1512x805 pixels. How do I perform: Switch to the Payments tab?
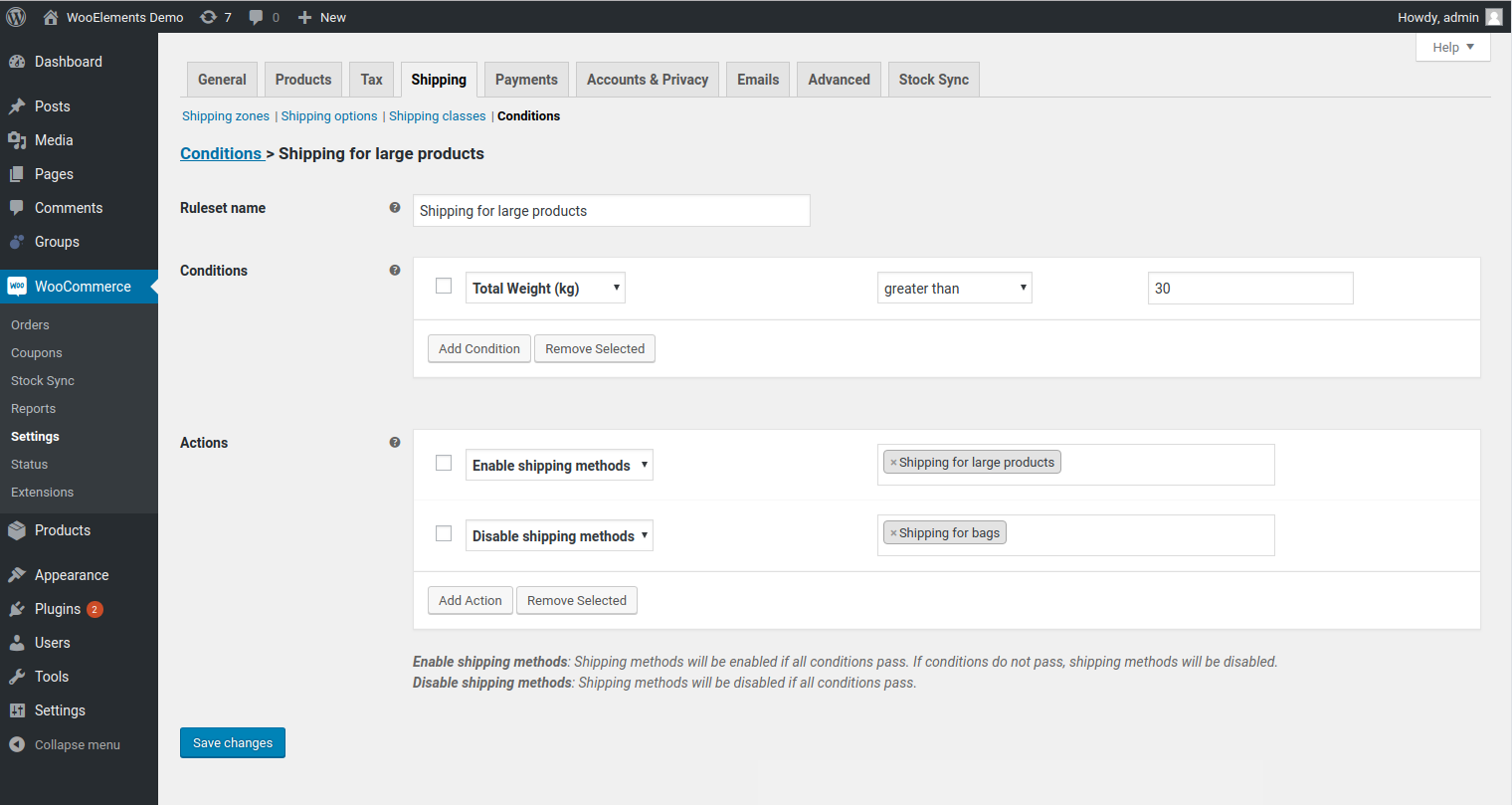pyautogui.click(x=526, y=80)
